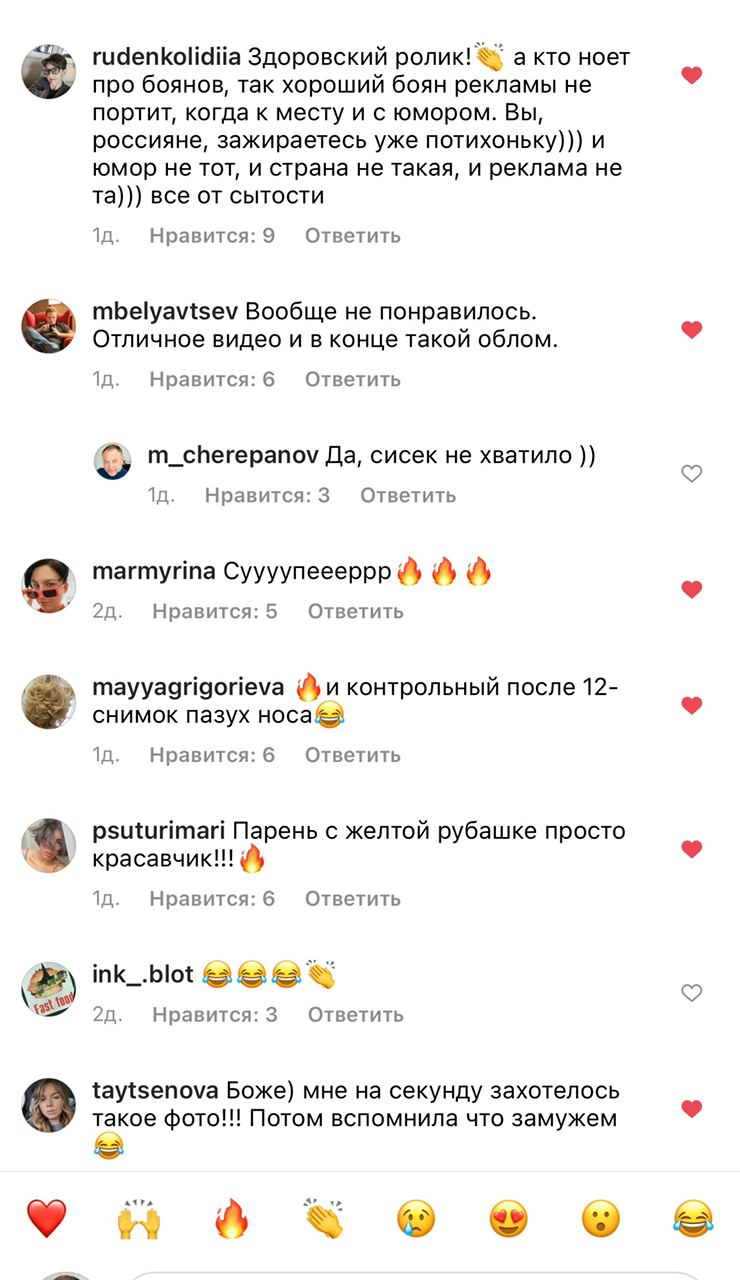Unlike rudenkolidiia's comment heart
This screenshot has width=740, height=1280.
691,75
